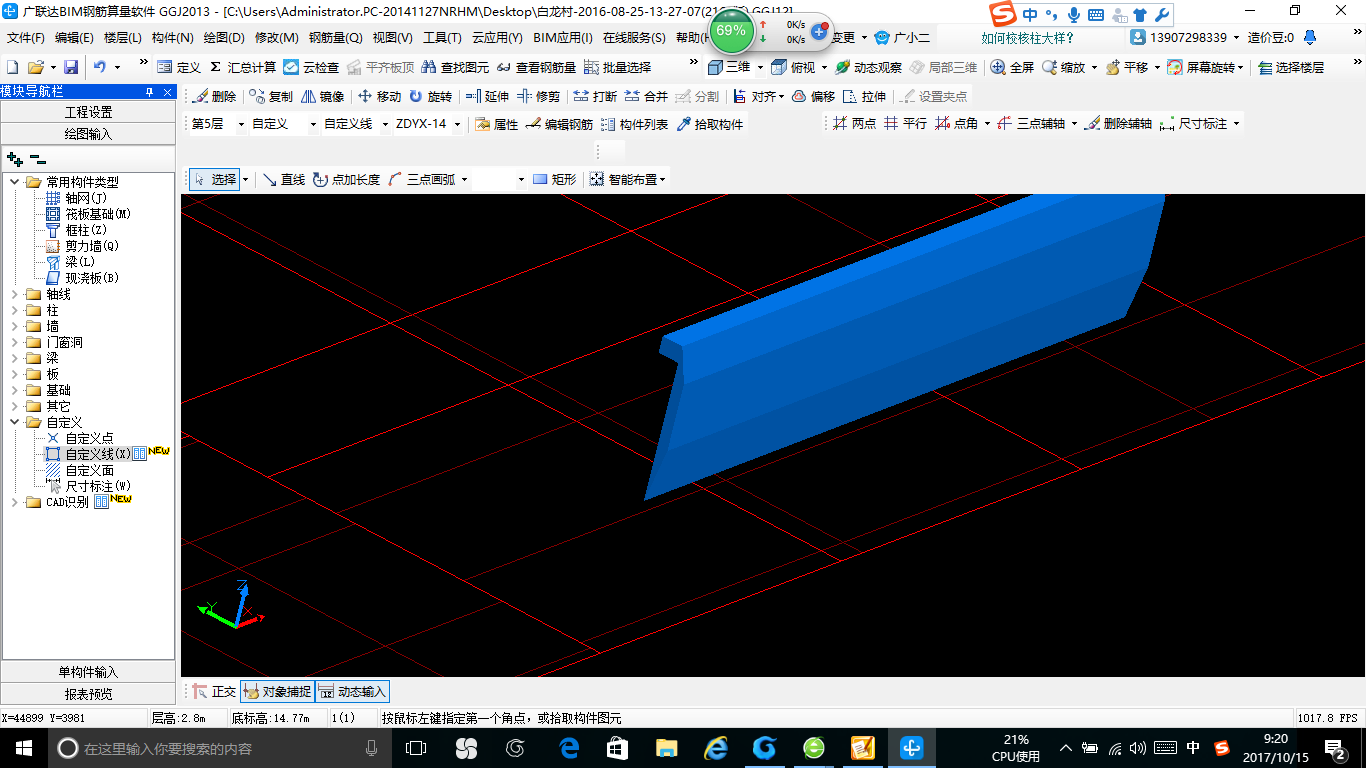Screen dimensions: 1366x768
Task: Toggle the 选择 selection mode button
Action: [214, 179]
